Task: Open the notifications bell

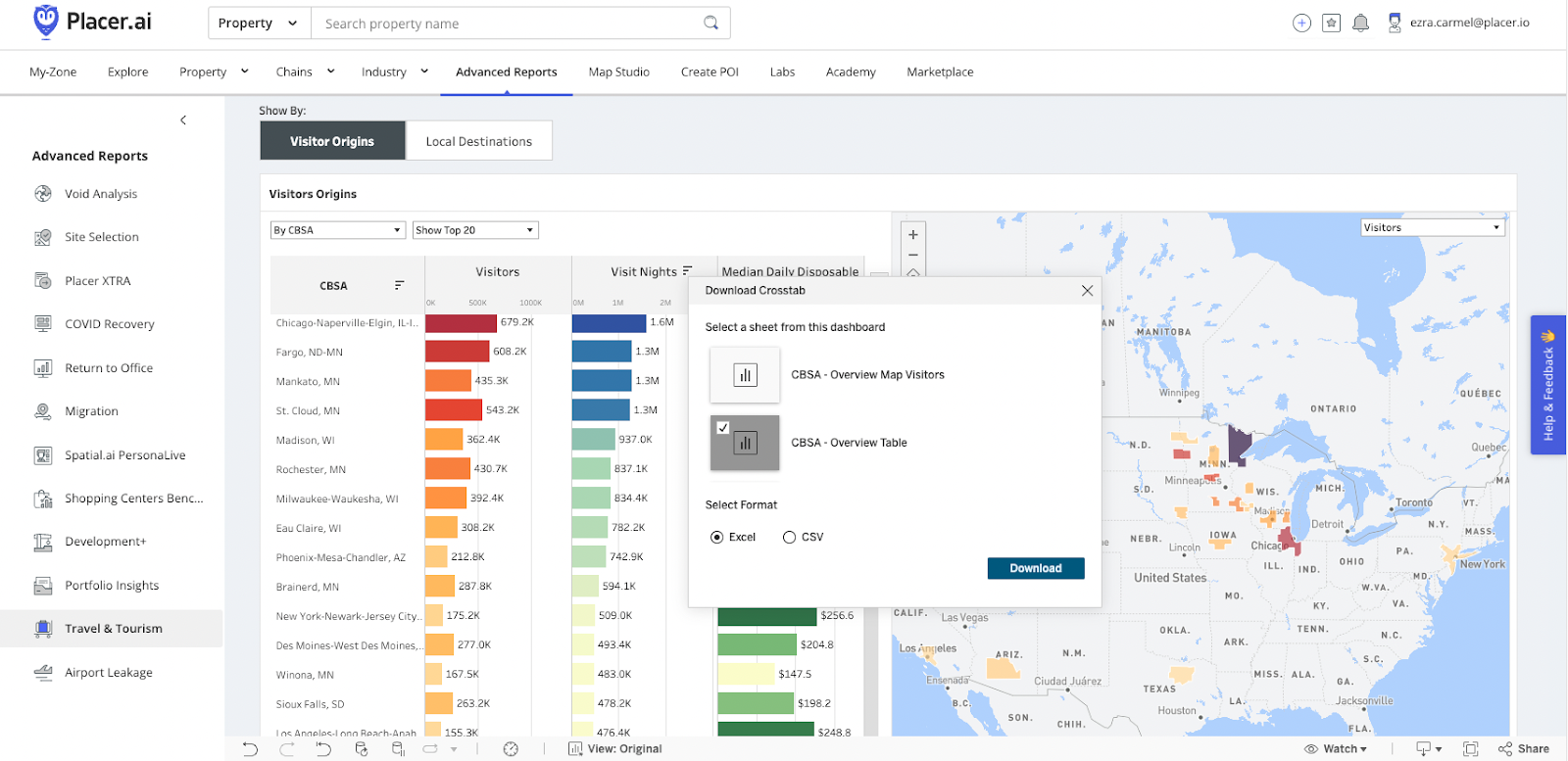Action: pyautogui.click(x=1360, y=23)
